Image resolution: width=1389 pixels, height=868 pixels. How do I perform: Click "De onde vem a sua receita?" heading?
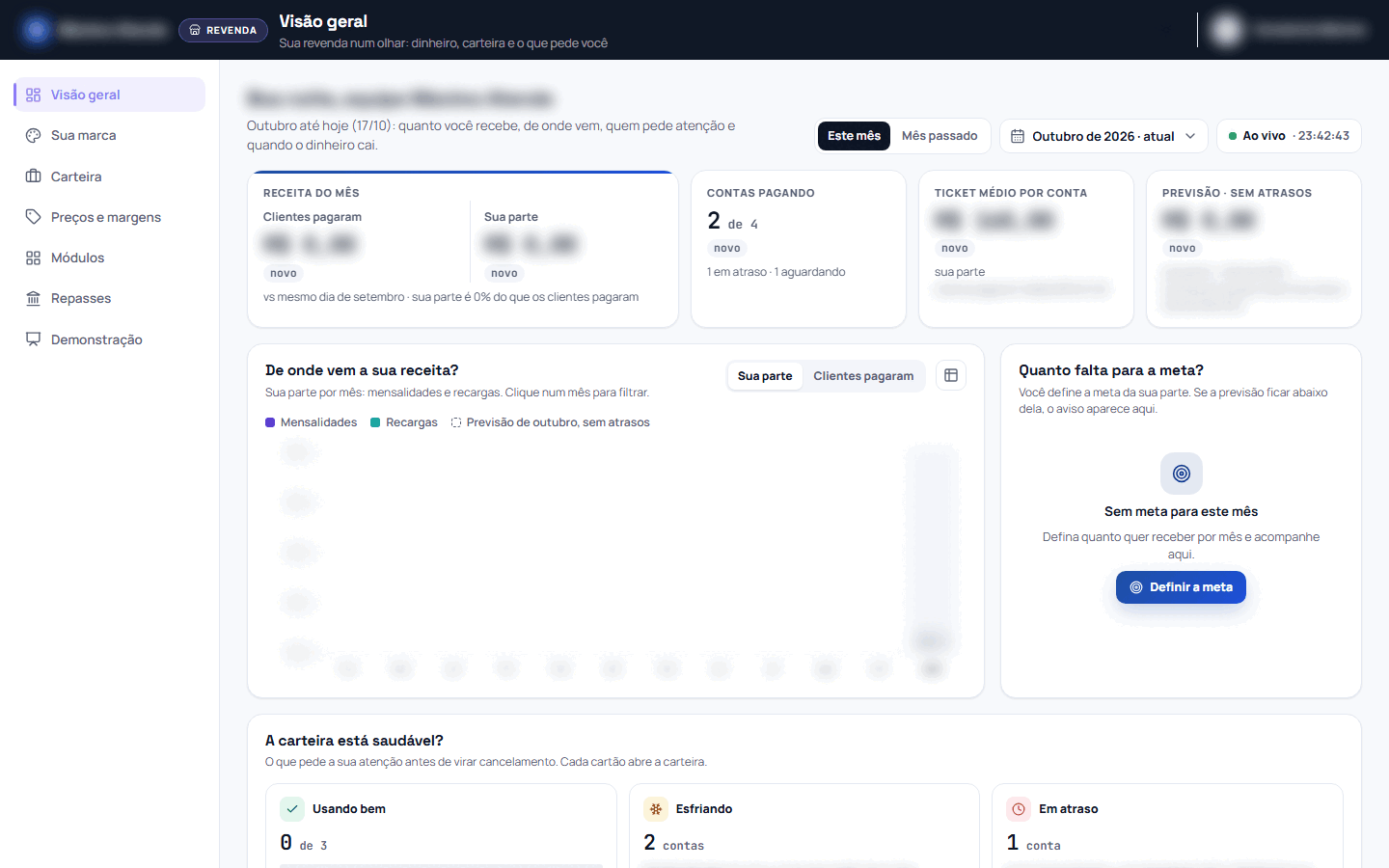362,370
